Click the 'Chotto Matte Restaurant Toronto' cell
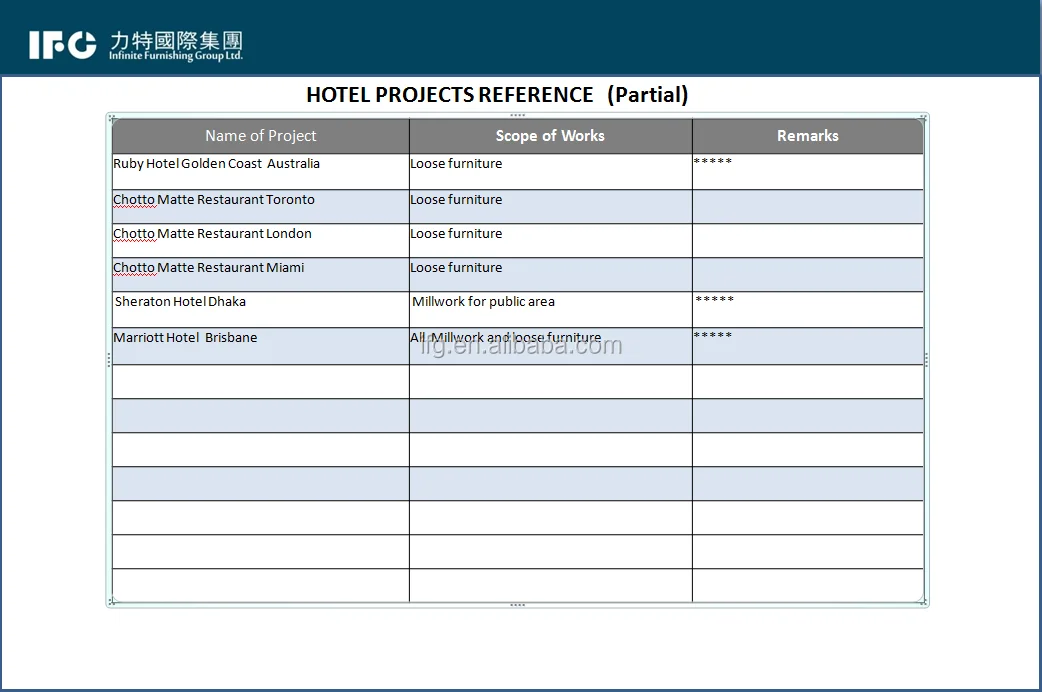This screenshot has width=1042, height=692. tap(214, 200)
